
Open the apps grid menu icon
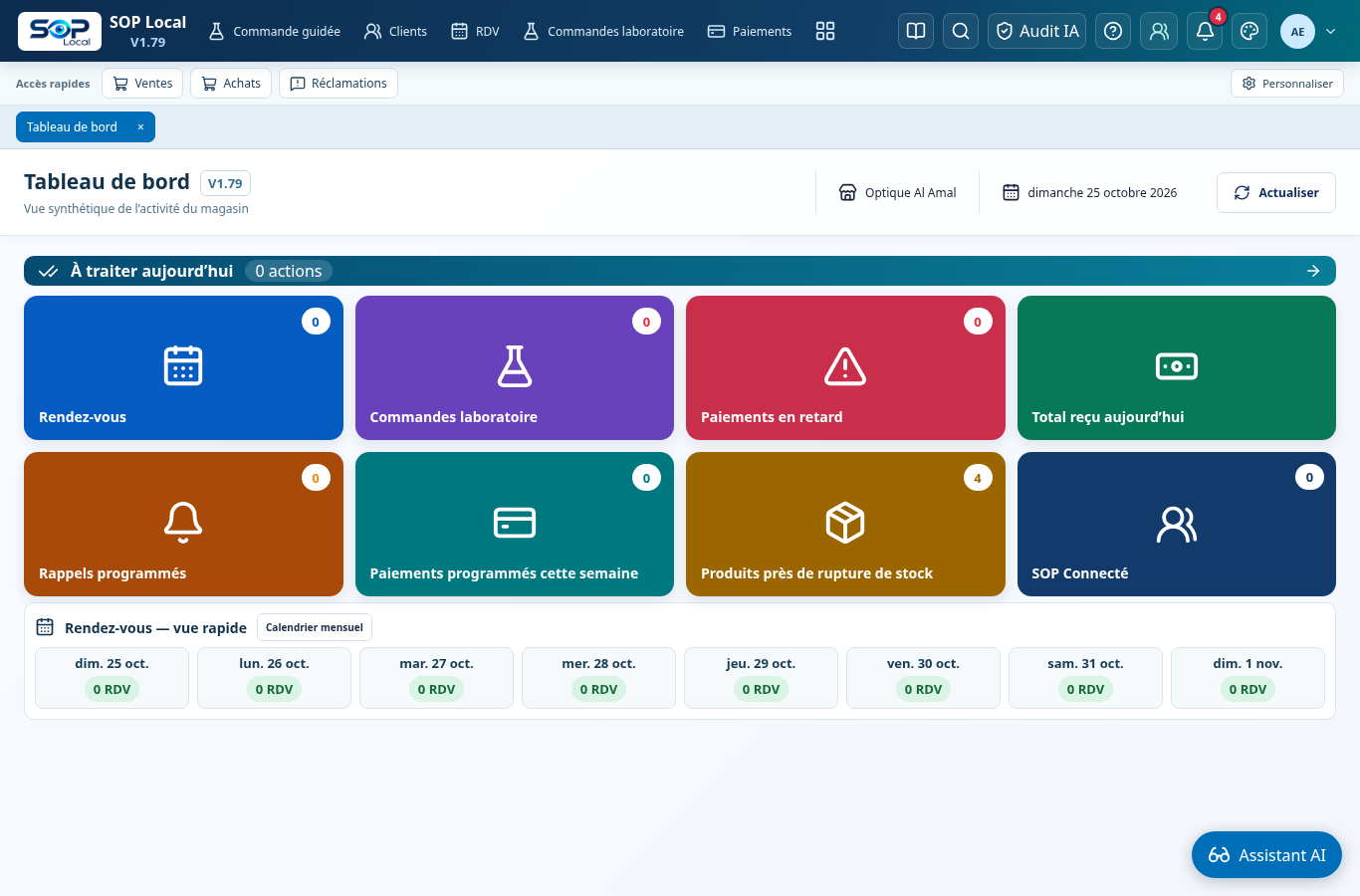(825, 31)
